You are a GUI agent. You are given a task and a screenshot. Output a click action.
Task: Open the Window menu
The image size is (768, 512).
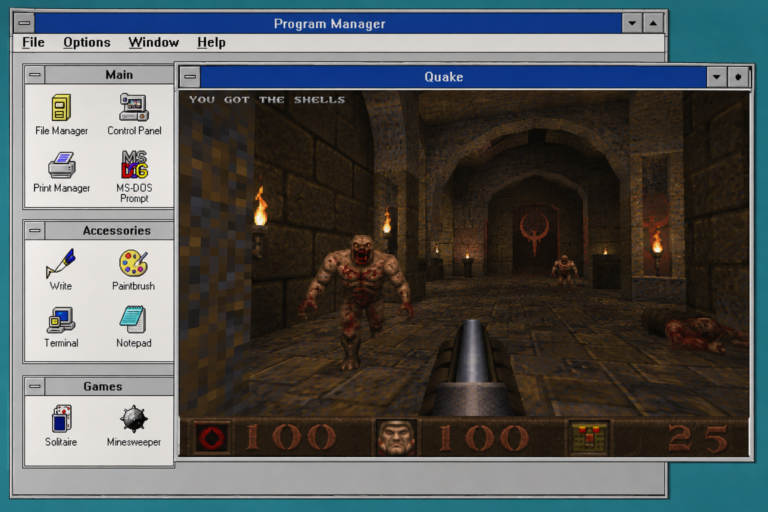(x=153, y=43)
